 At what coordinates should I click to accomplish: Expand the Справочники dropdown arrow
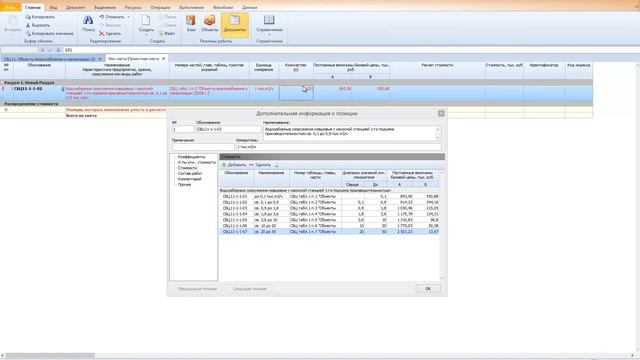pyautogui.click(x=269, y=35)
